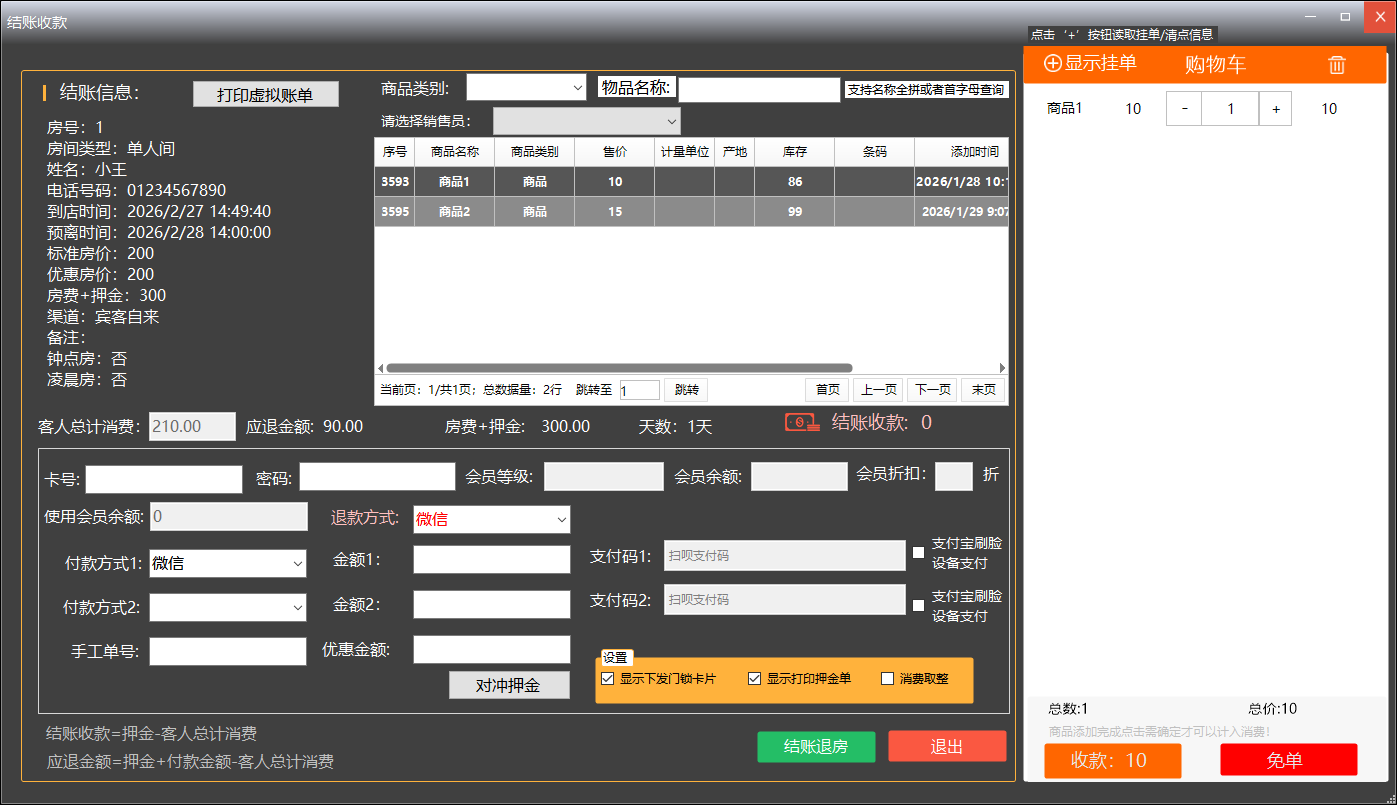Decrease 商品1 quantity with minus button
This screenshot has height=805, width=1397.
click(x=1184, y=109)
